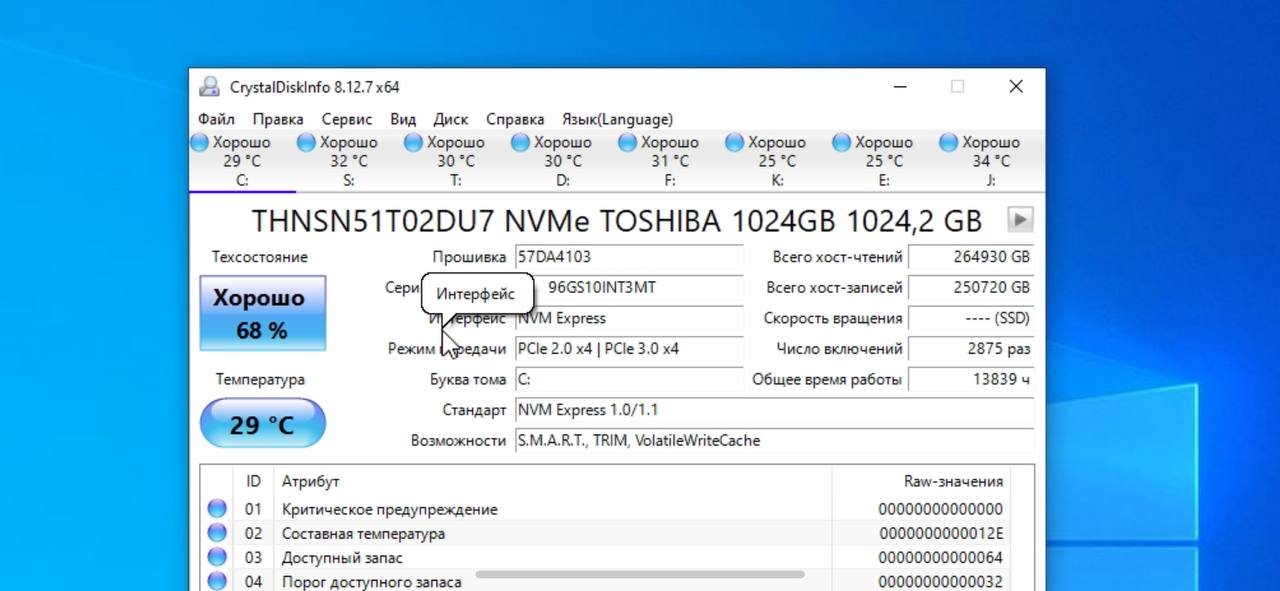Open the Сервис menu

coord(347,119)
